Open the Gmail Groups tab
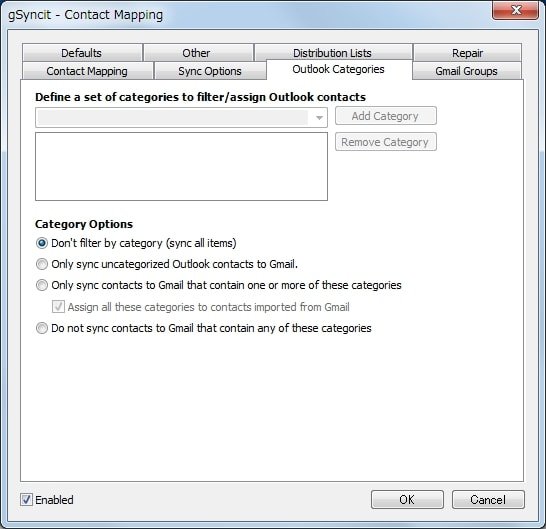This screenshot has width=546, height=529. pos(467,71)
